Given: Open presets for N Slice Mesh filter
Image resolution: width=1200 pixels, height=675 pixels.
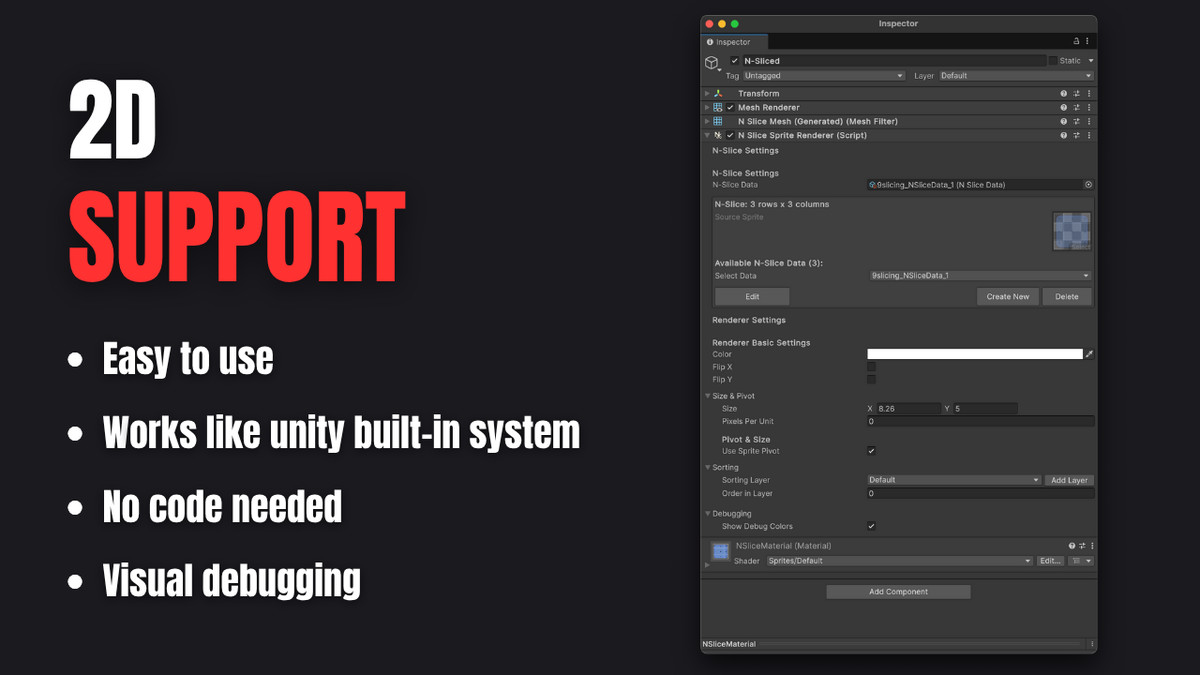Looking at the screenshot, I should (x=1077, y=121).
